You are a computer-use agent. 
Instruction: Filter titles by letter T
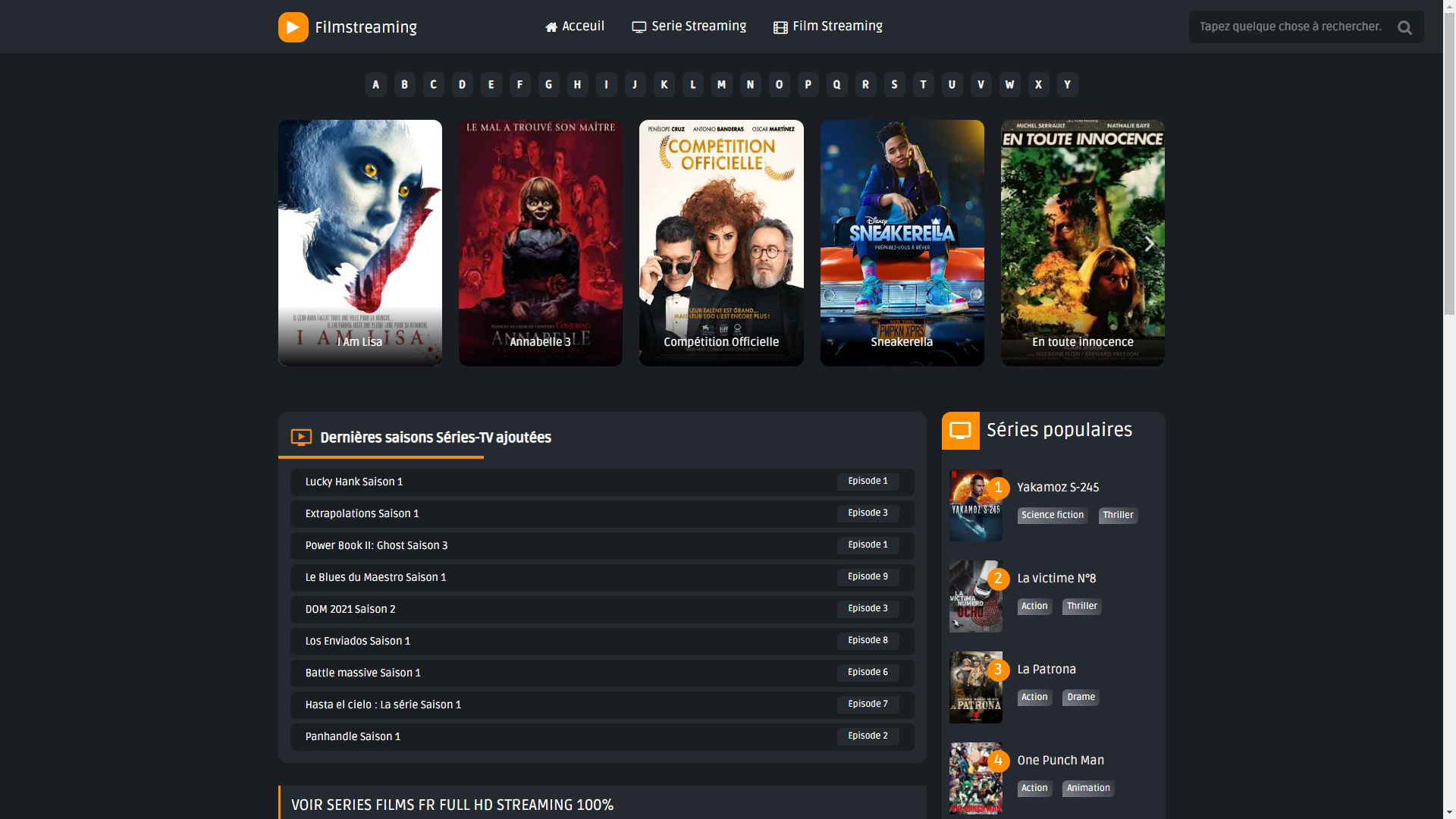click(x=923, y=85)
